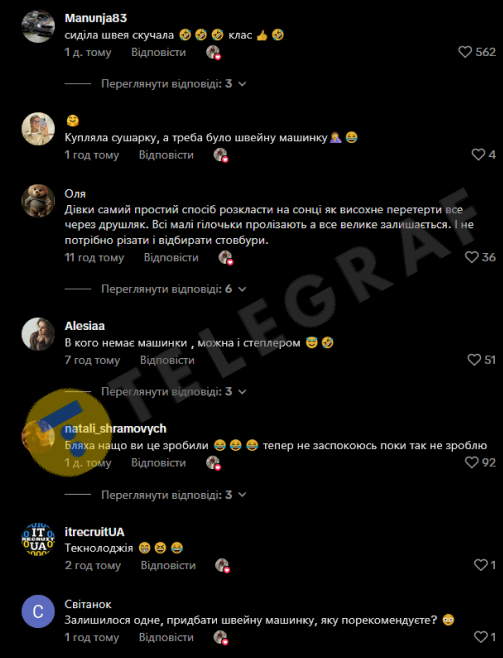Expand the 3 replies under natali_shramovych's comment
Image resolution: width=503 pixels, height=658 pixels.
point(173,495)
